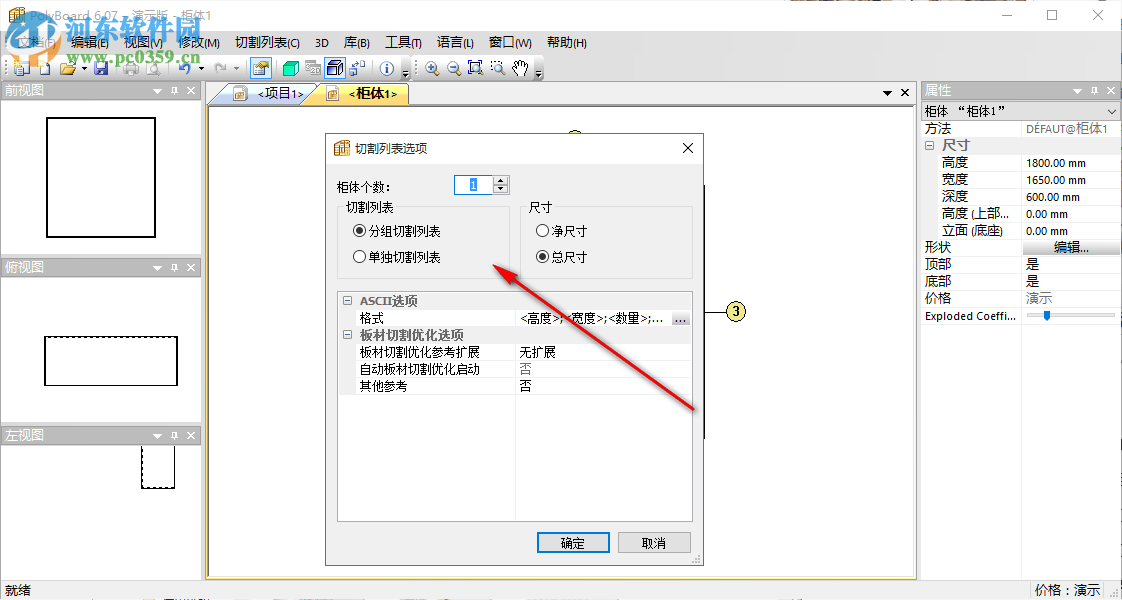1122x600 pixels.
Task: Click the 确定 button
Action: click(x=573, y=542)
